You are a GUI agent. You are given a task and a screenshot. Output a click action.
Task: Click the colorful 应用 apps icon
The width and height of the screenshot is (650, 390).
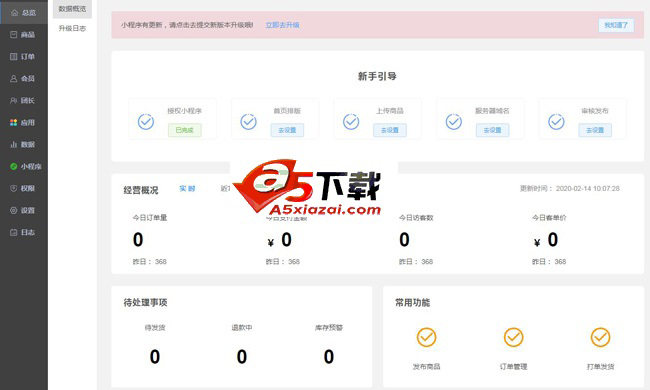(14, 123)
